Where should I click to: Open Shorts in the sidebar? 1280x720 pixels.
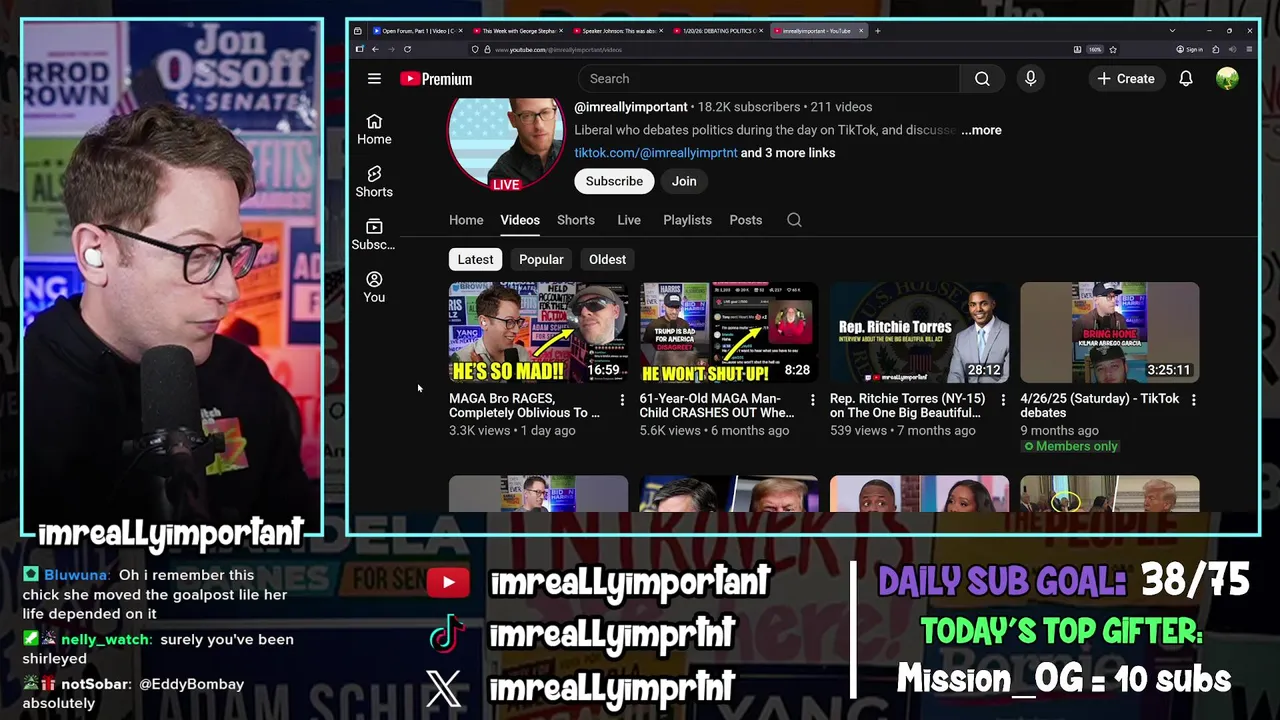click(374, 182)
